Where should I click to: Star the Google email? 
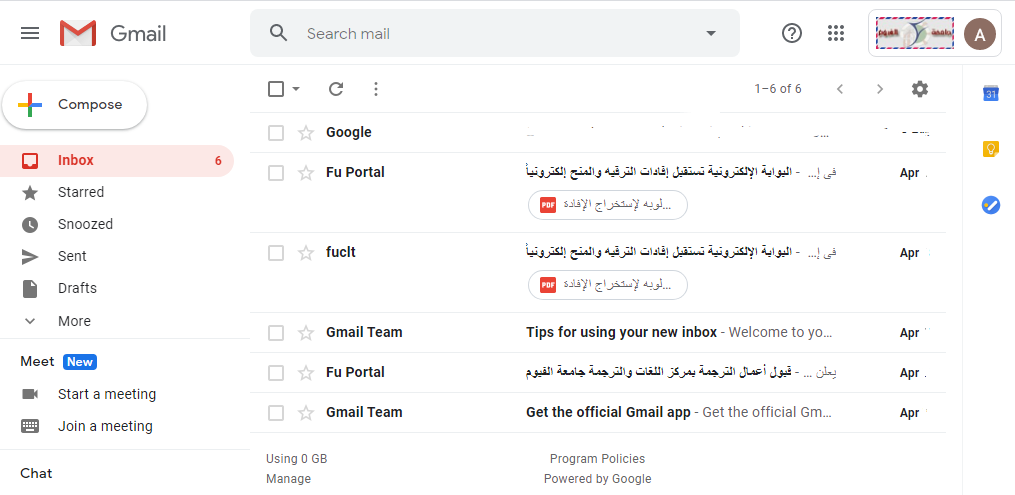click(x=306, y=133)
